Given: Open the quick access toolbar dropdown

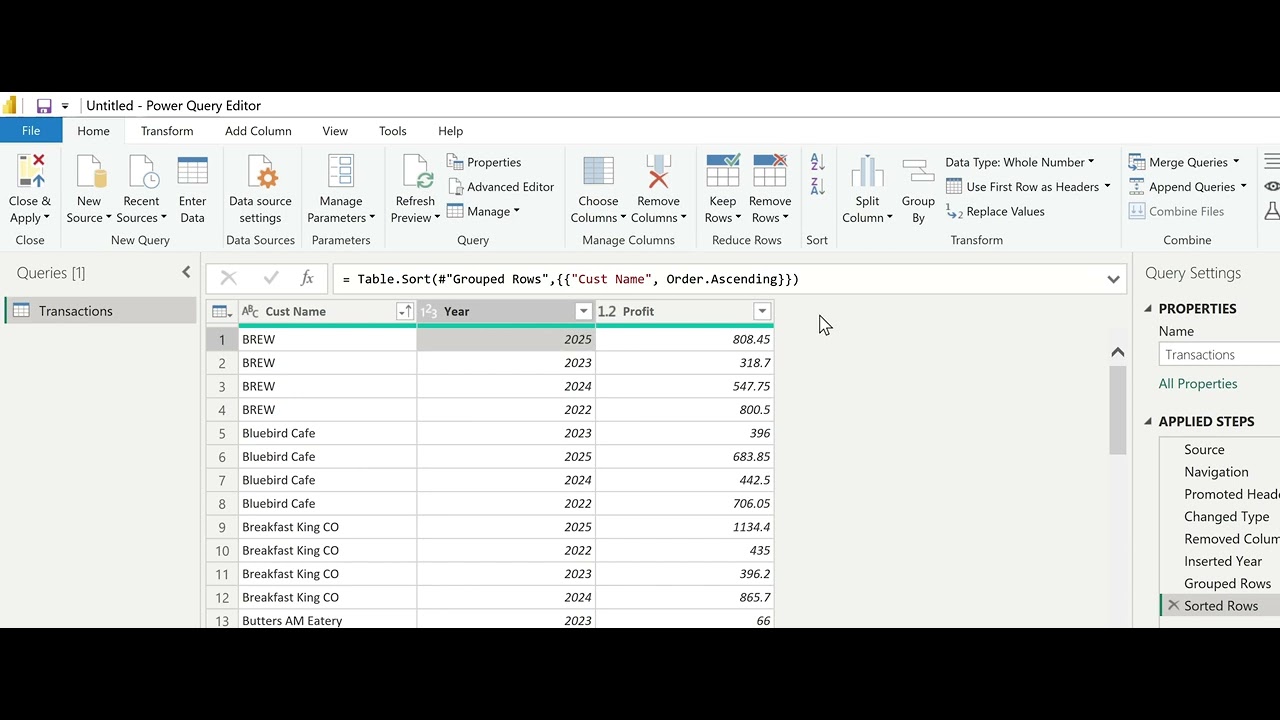Looking at the screenshot, I should point(65,106).
